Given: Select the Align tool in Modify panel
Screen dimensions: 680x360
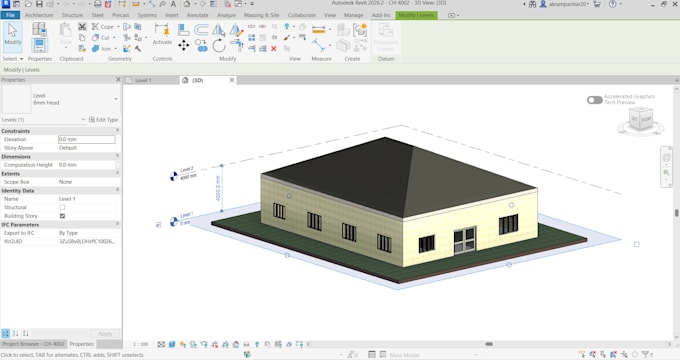Looking at the screenshot, I should click(x=183, y=29).
